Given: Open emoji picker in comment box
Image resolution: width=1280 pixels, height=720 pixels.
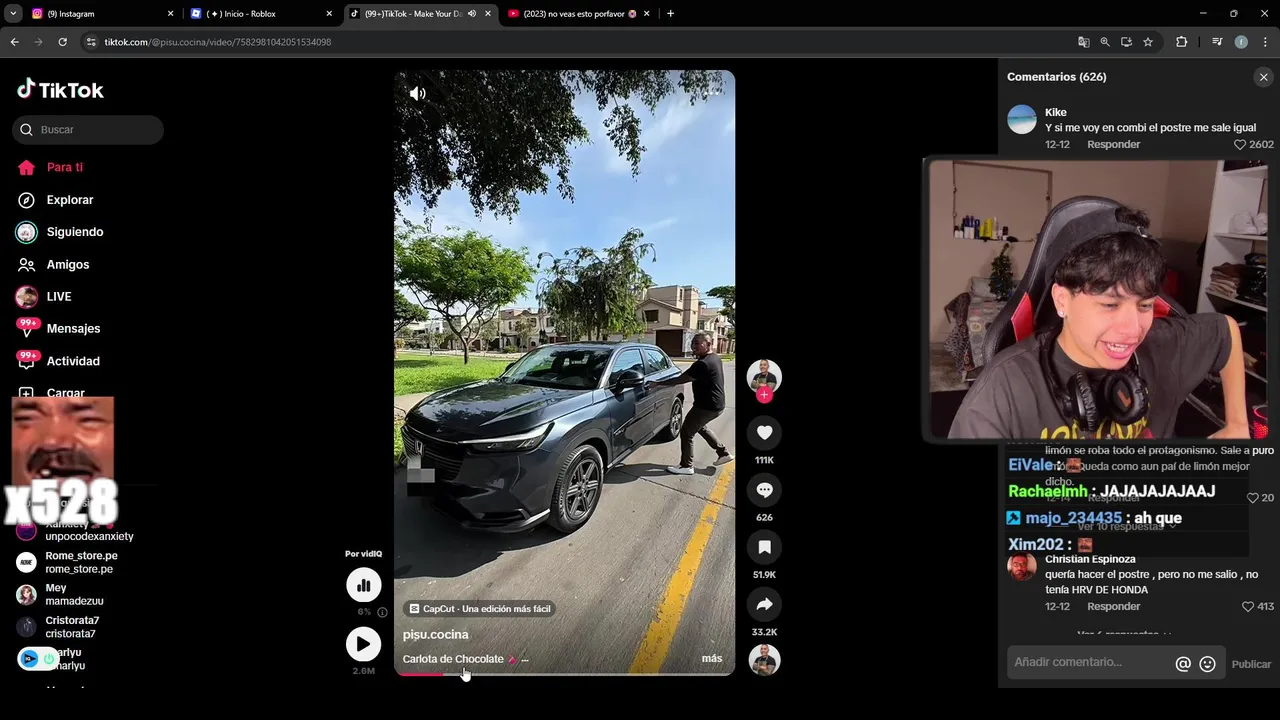Looking at the screenshot, I should tap(1207, 664).
